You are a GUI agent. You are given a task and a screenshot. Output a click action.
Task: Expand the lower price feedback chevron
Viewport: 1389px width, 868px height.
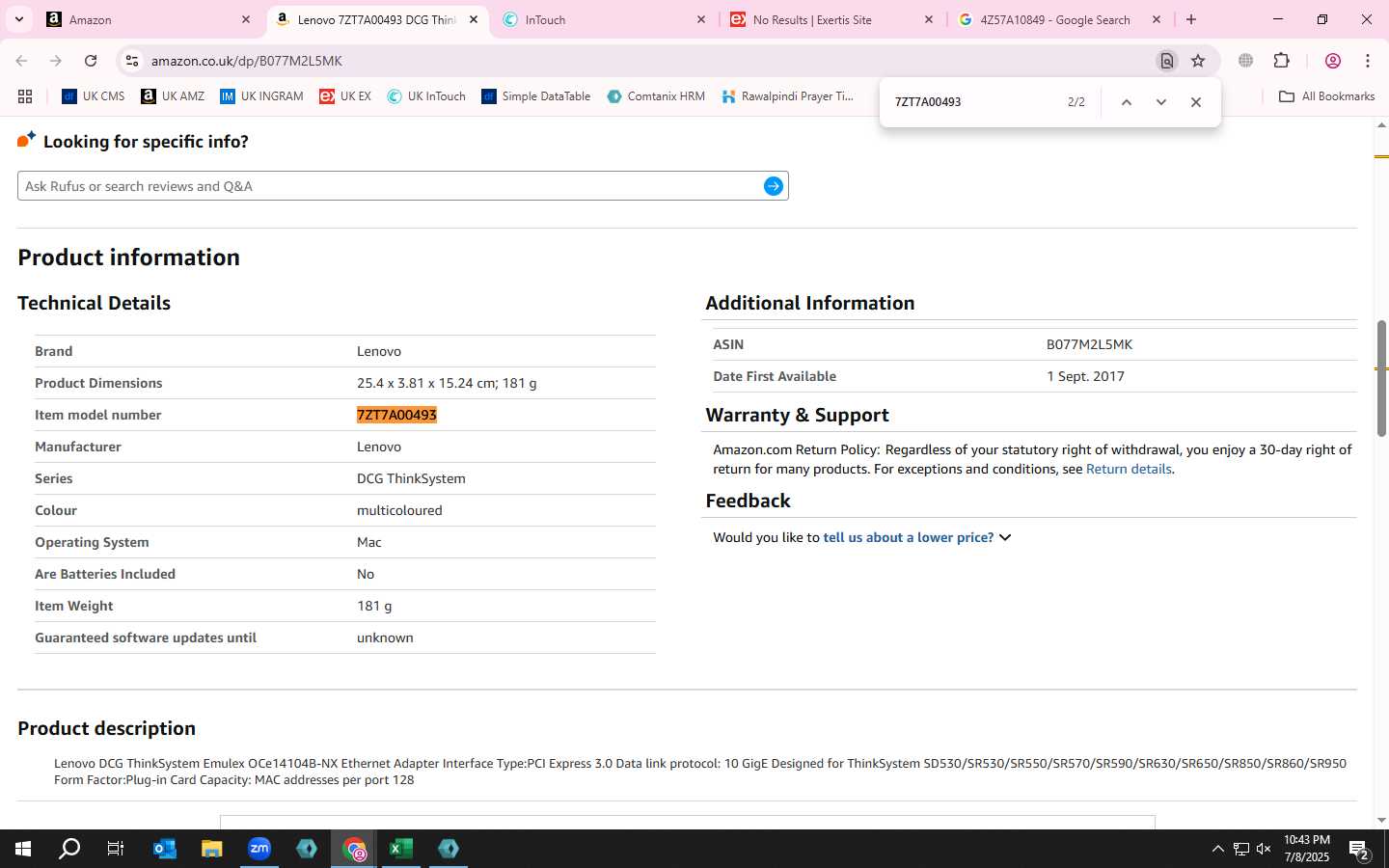[x=1005, y=537]
